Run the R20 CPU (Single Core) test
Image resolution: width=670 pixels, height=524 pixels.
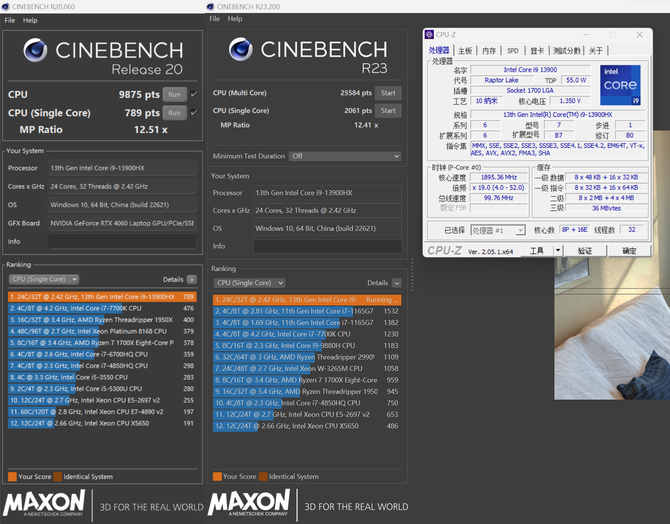pos(174,113)
